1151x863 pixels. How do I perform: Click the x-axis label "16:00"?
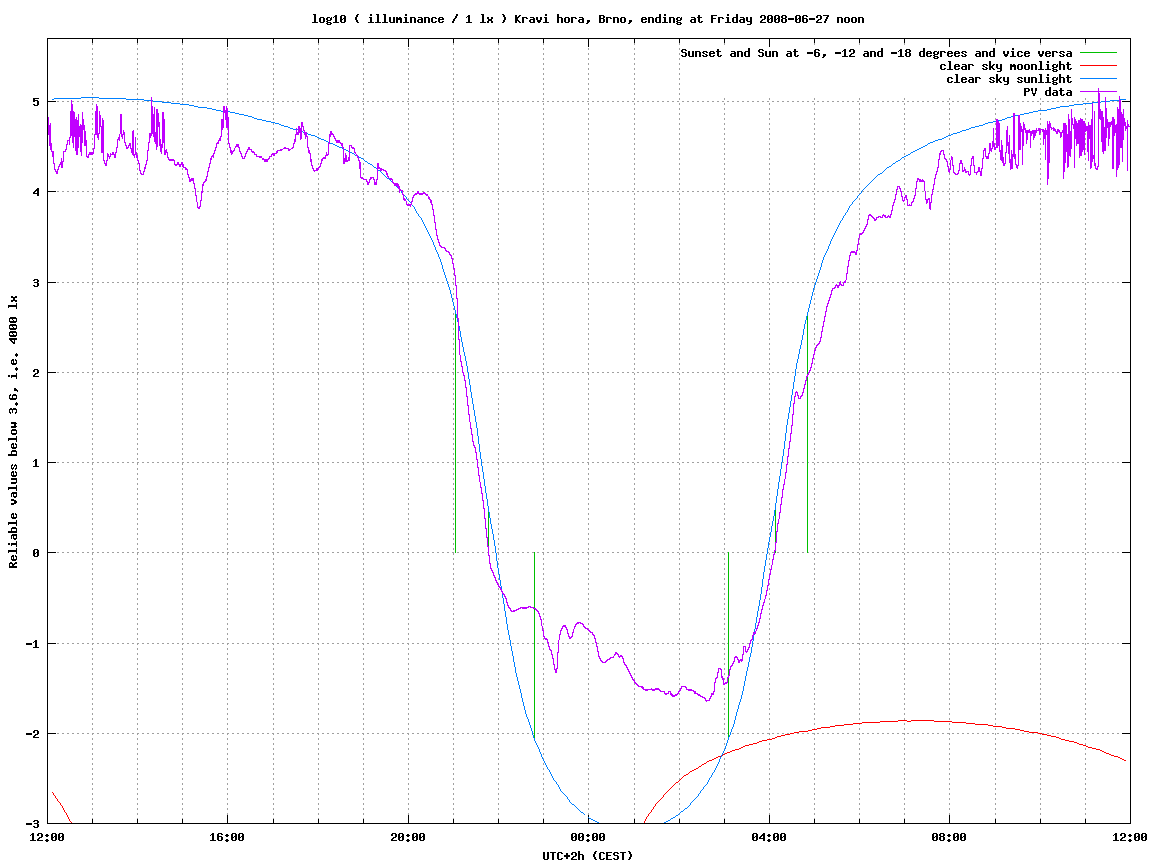(x=228, y=837)
